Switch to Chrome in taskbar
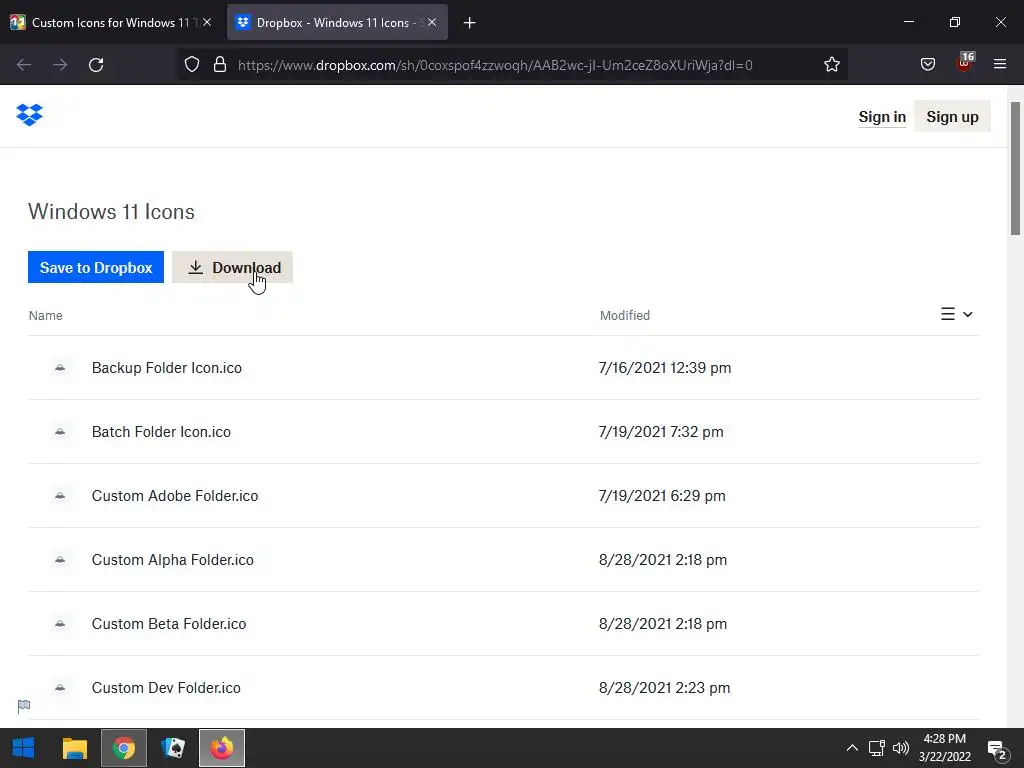The image size is (1024, 768). (x=124, y=748)
